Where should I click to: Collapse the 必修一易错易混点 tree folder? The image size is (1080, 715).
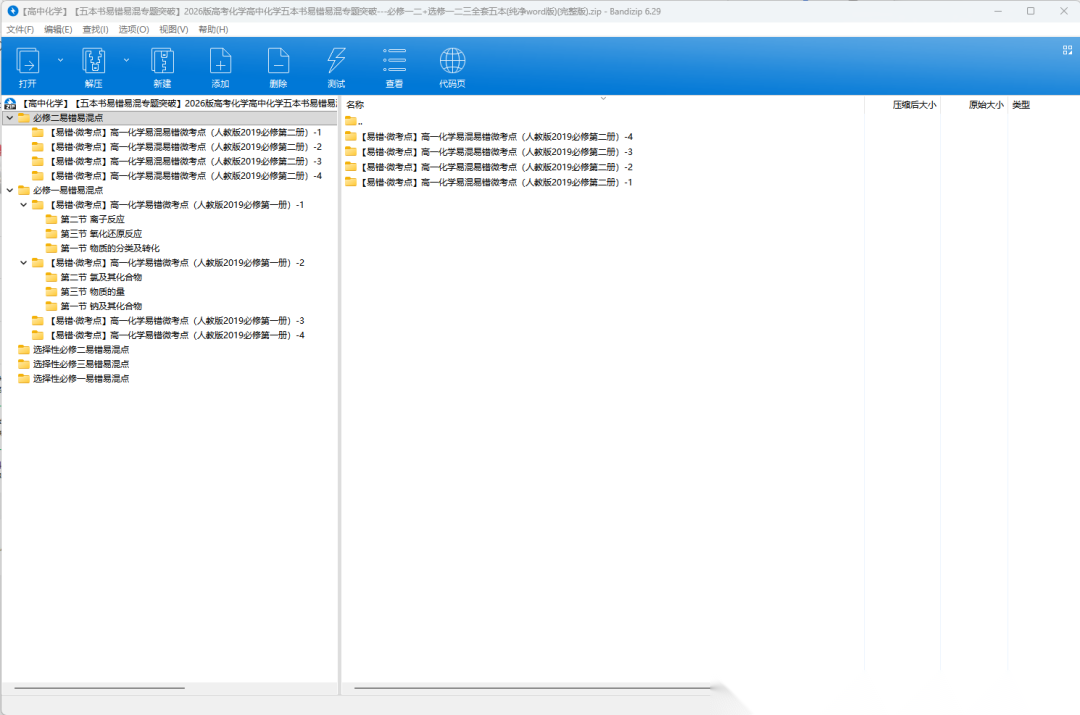9,190
